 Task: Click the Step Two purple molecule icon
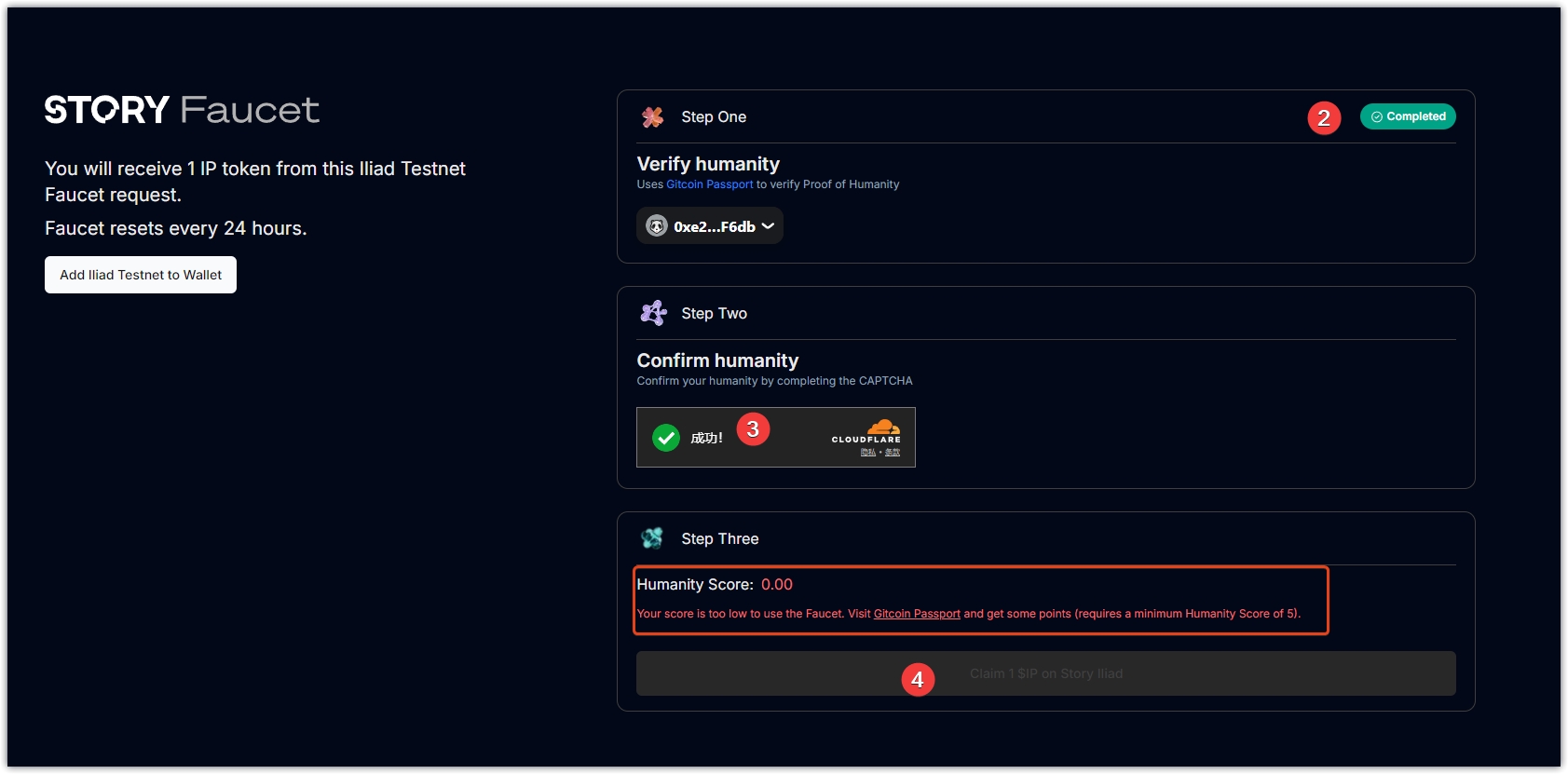(653, 313)
